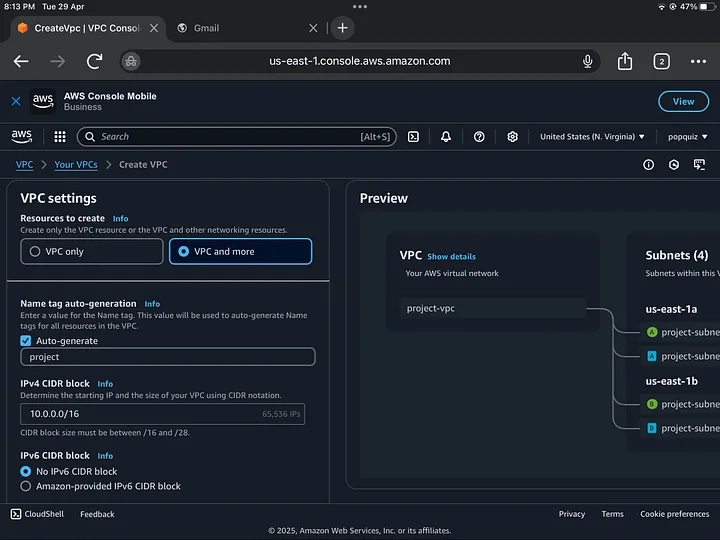Open the browser three-dot more menu
The height and width of the screenshot is (540, 720).
tap(698, 61)
